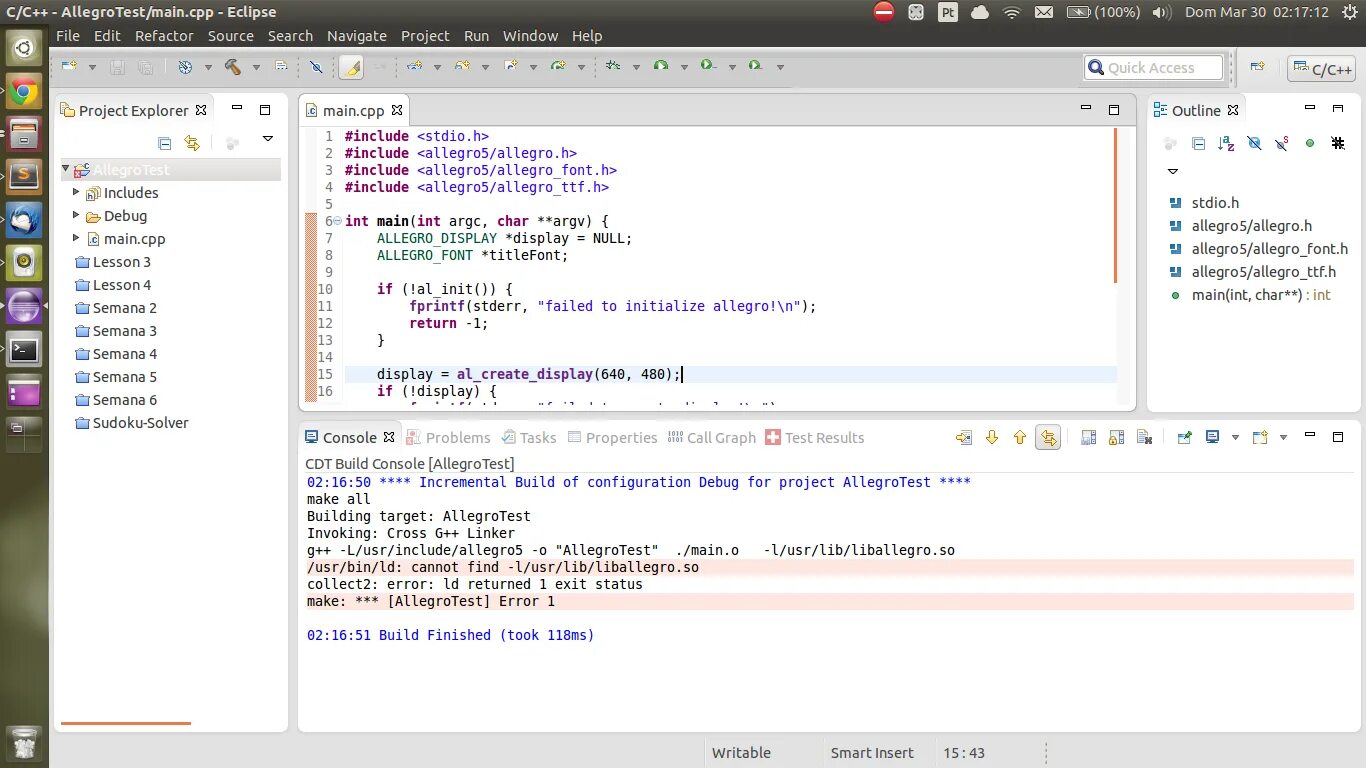
Task: Open Project Explorer view menu dropdown
Action: coord(267,139)
